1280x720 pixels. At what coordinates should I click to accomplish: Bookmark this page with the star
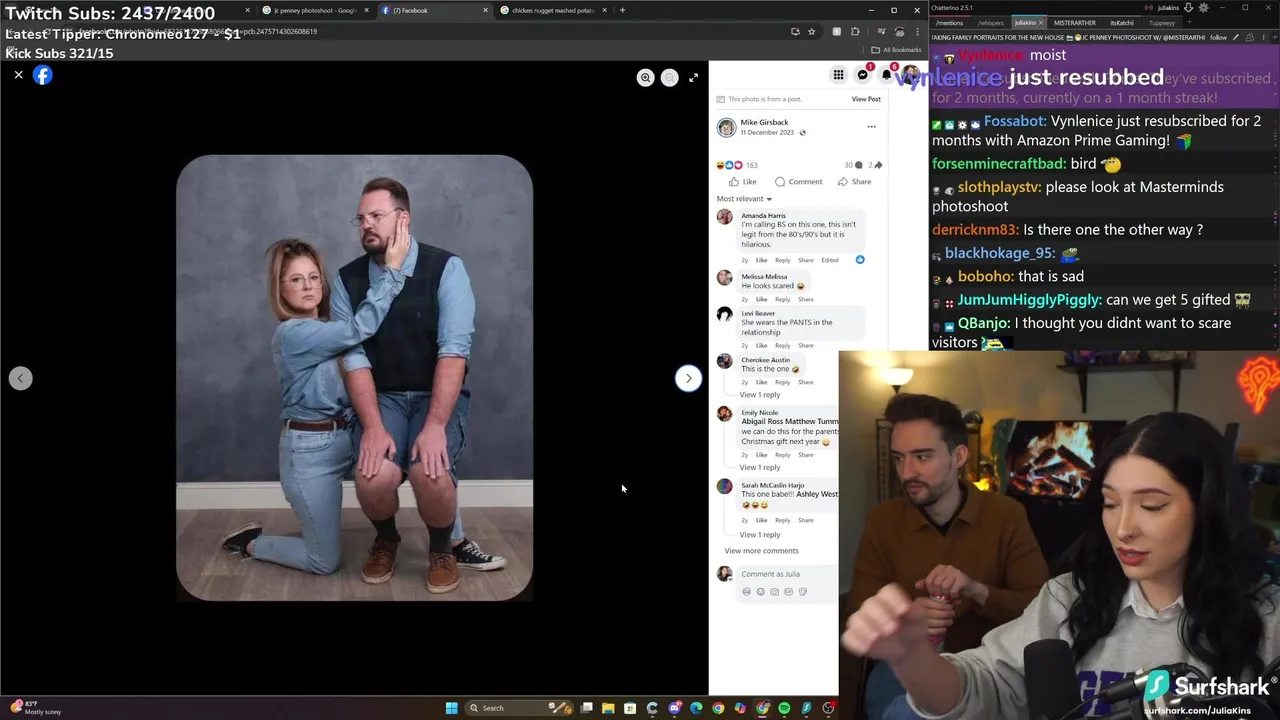pos(811,31)
